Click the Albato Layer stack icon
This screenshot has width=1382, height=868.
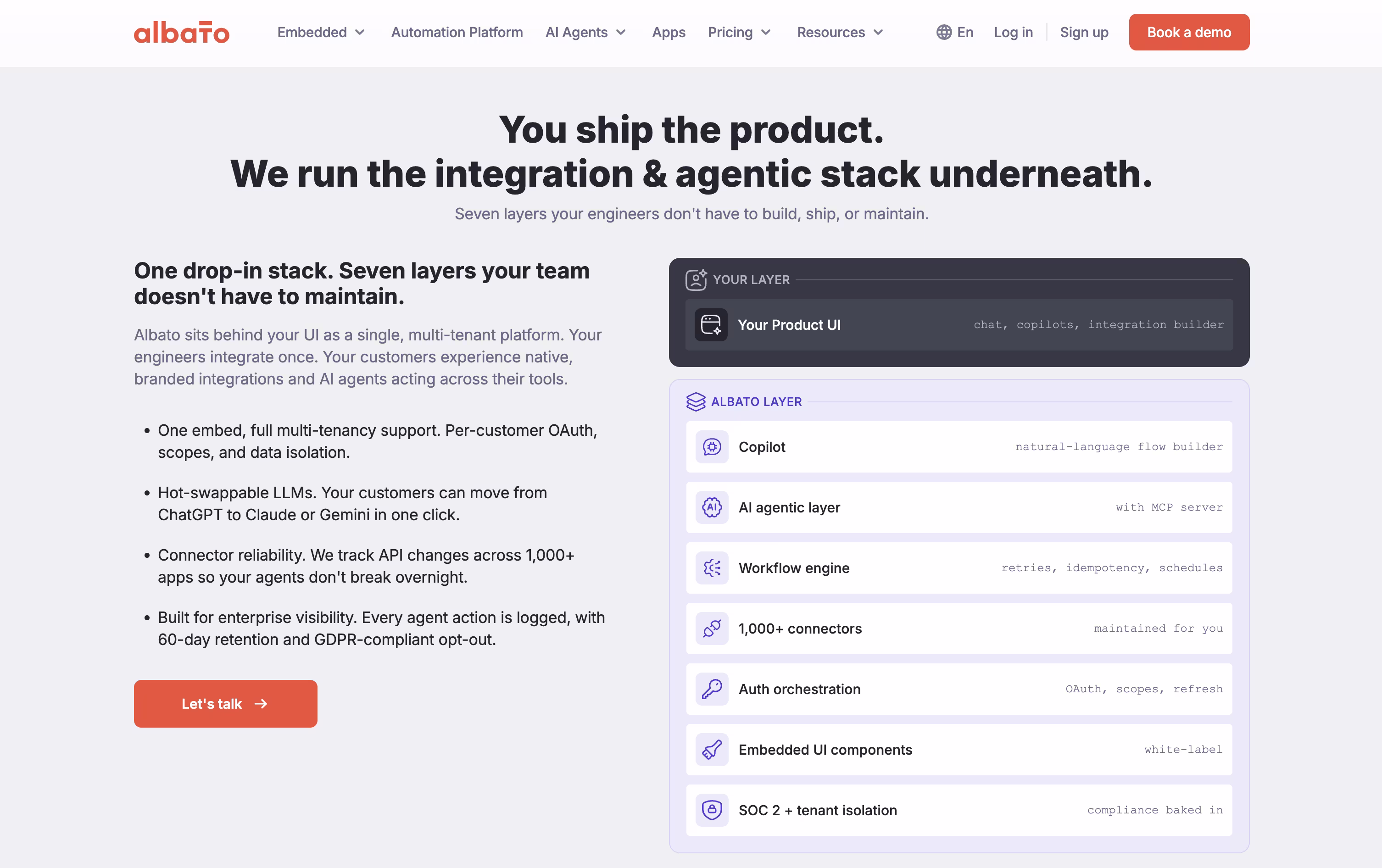pos(696,401)
